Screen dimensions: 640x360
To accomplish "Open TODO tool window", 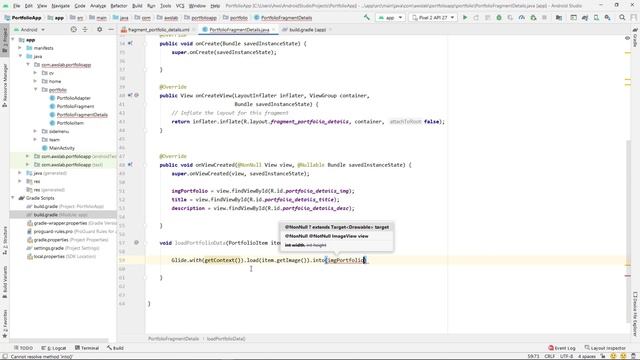I will pyautogui.click(x=23, y=348).
